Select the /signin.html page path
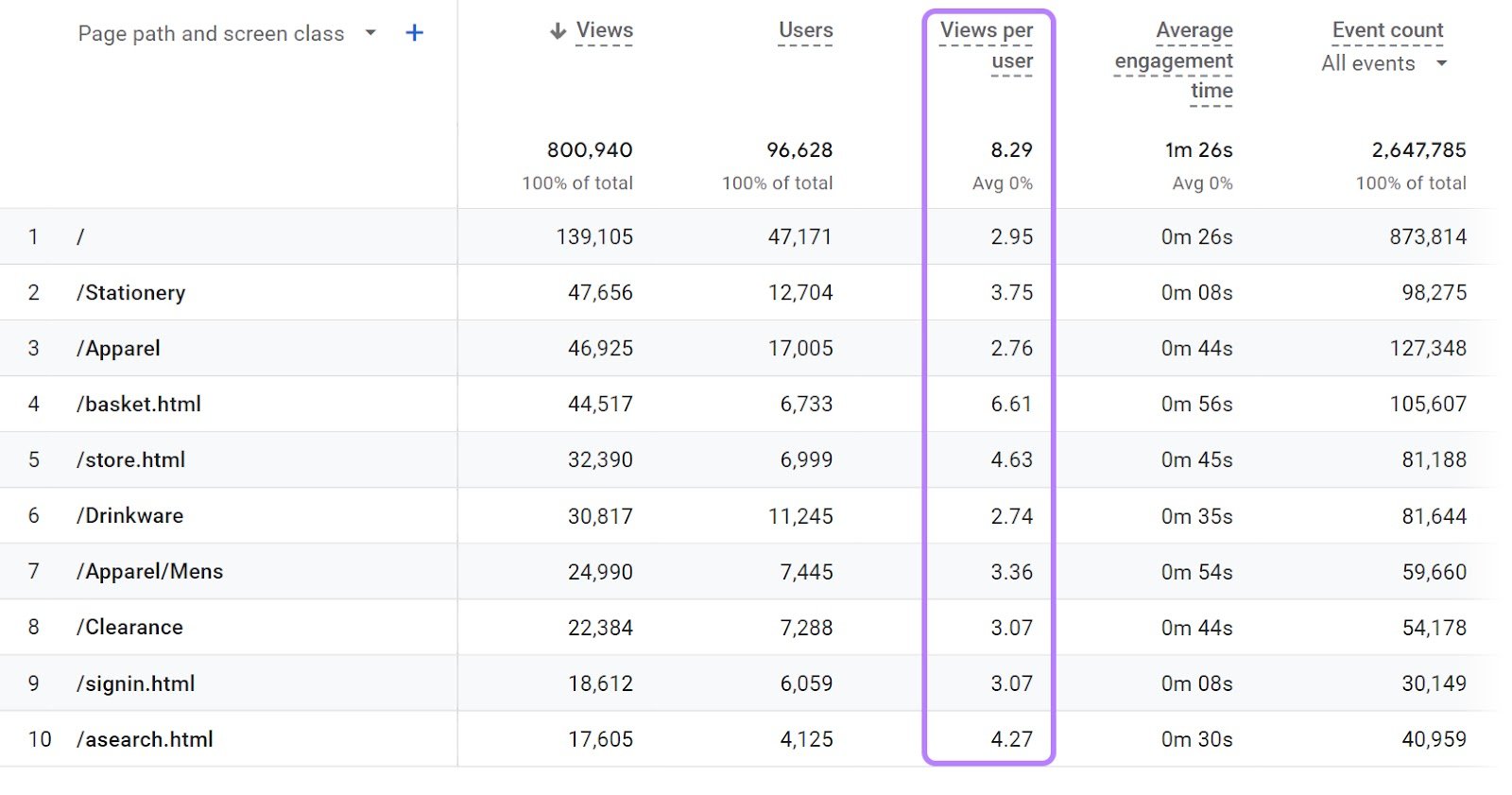Viewport: 1512px width, 795px height. coord(136,683)
